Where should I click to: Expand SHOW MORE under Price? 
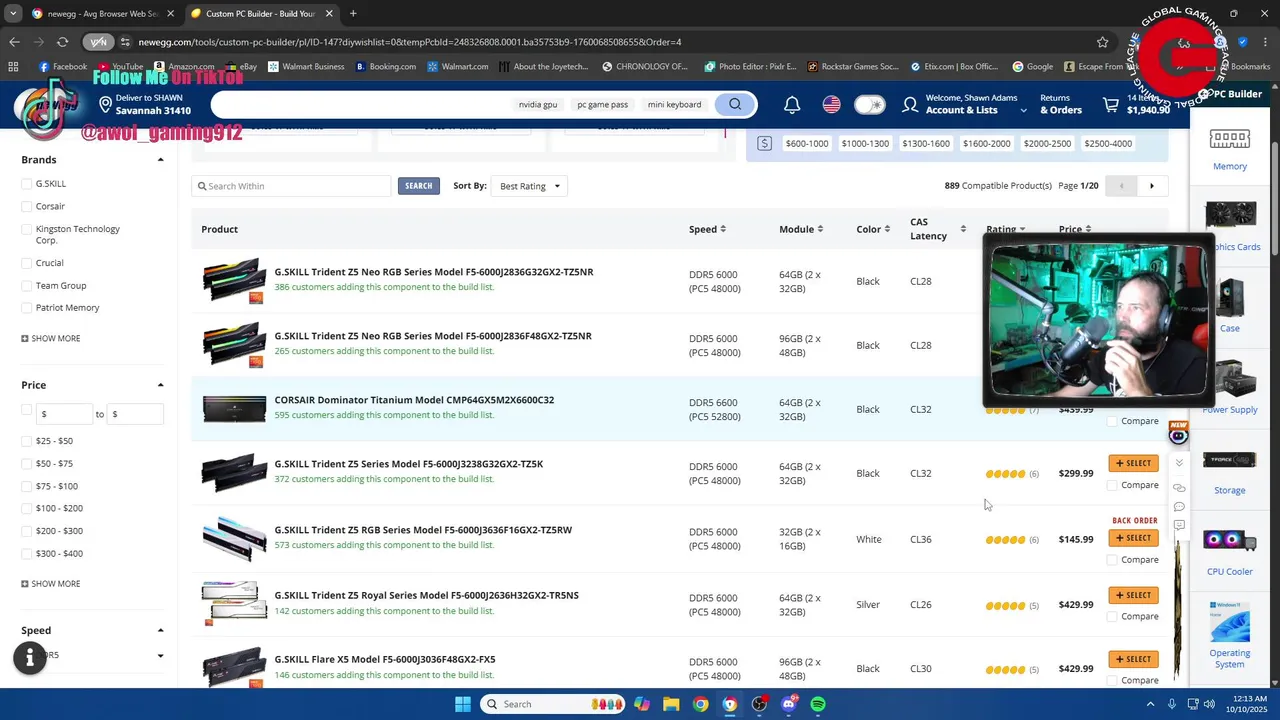[51, 584]
